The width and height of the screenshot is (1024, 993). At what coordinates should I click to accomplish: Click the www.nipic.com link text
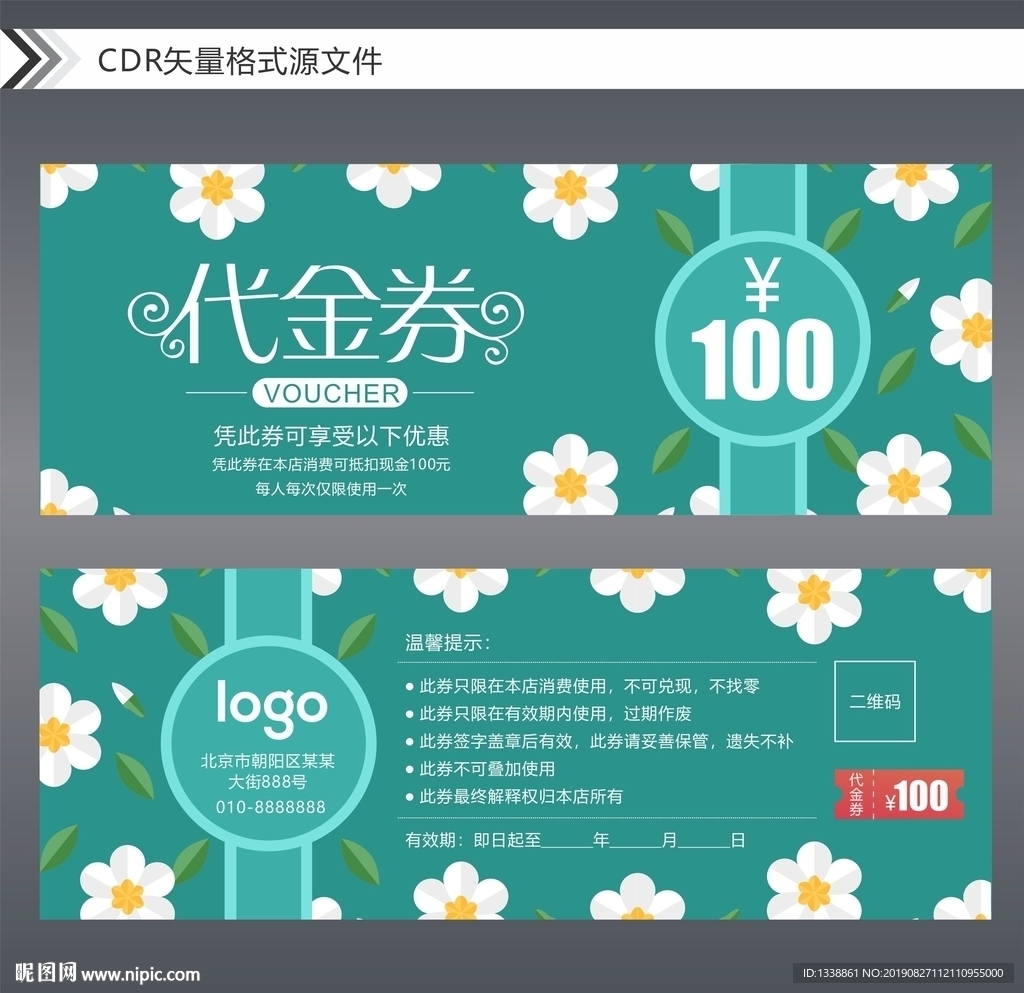[x=140, y=975]
